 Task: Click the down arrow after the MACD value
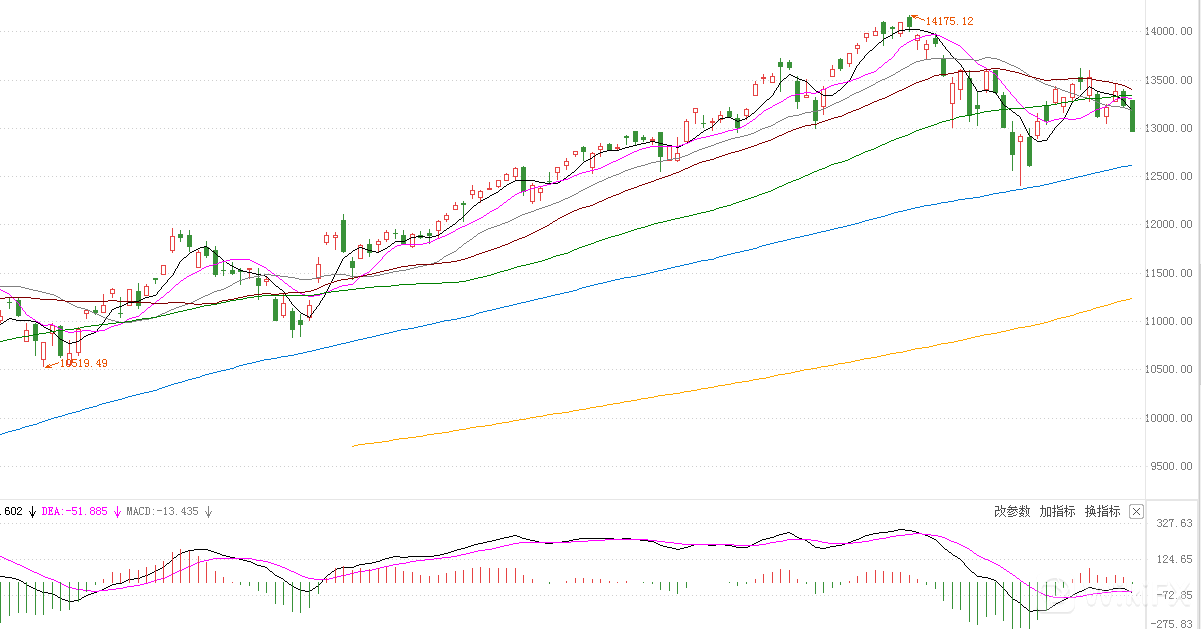209,512
